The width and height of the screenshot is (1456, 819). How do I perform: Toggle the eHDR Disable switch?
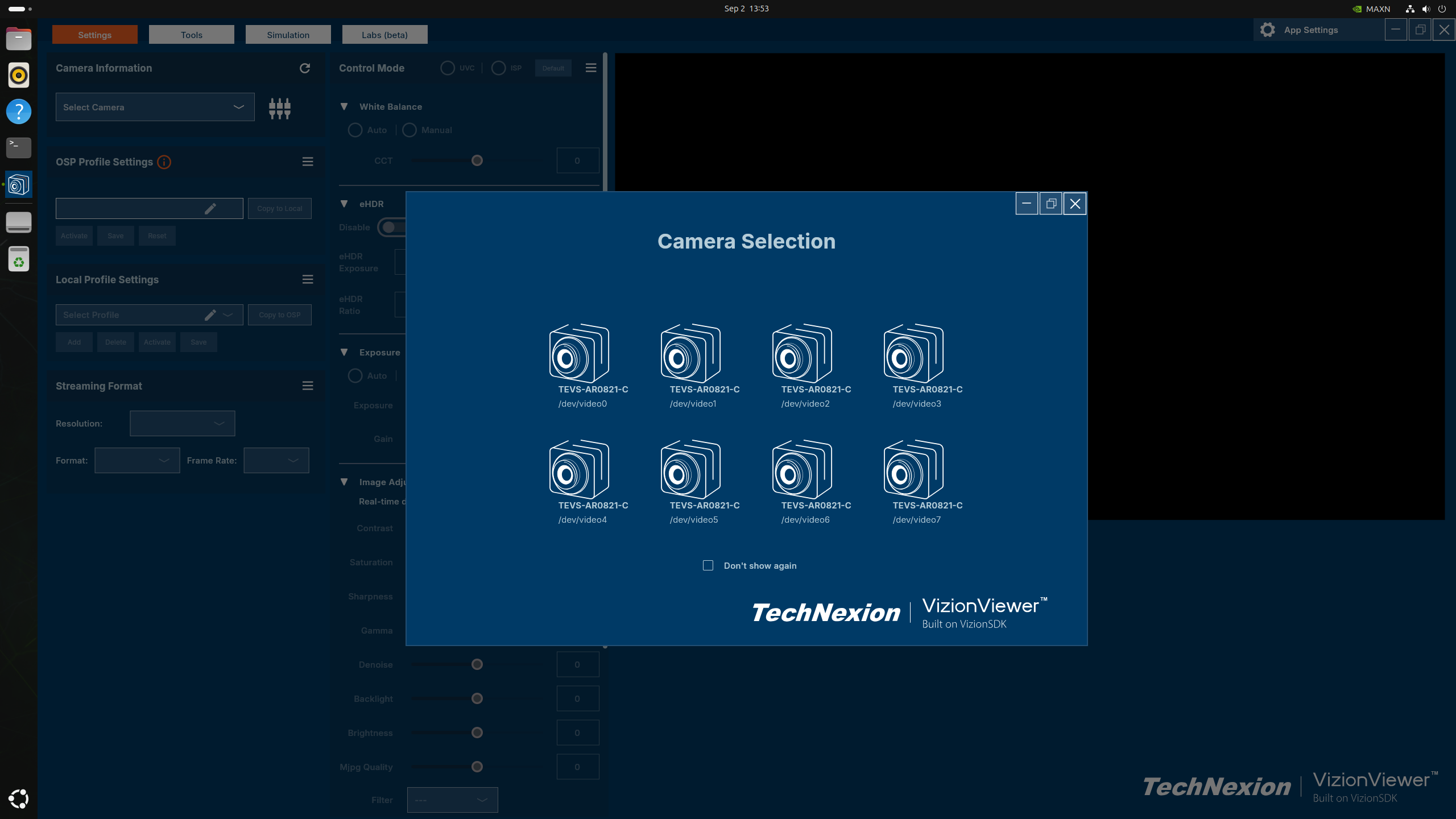point(392,227)
